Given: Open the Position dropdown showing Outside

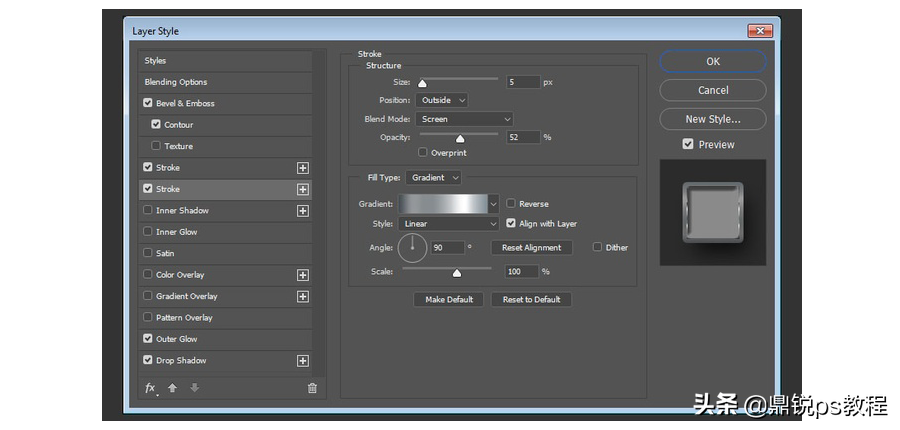Looking at the screenshot, I should [x=441, y=100].
